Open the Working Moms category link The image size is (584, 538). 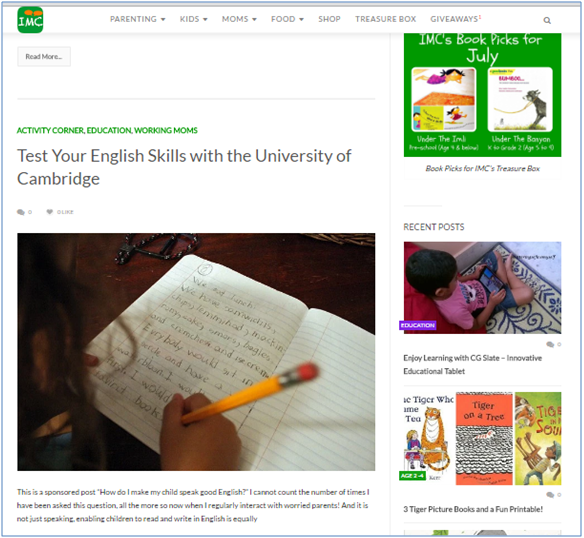(x=166, y=130)
